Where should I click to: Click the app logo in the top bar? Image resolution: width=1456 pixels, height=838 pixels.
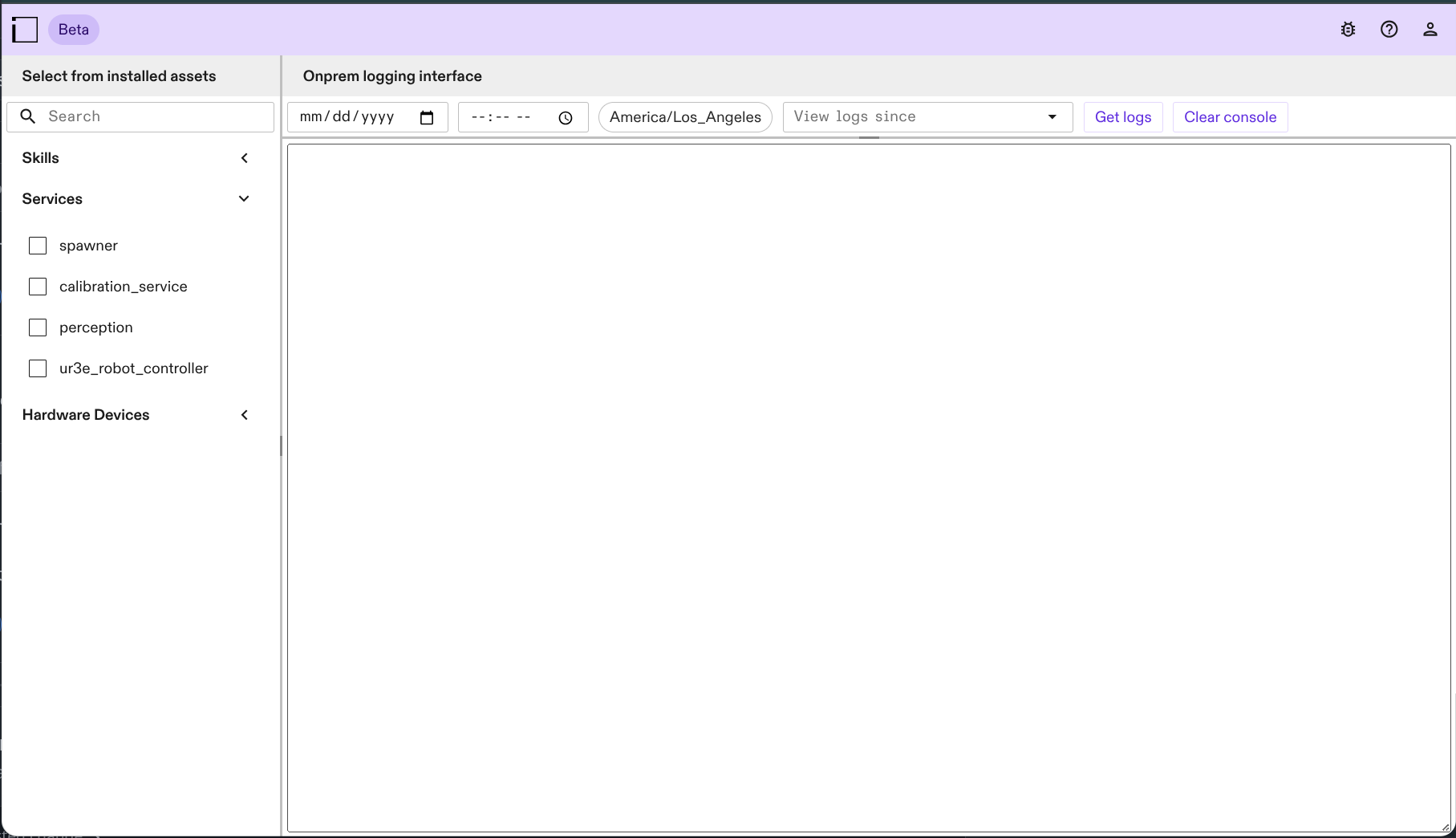click(x=25, y=29)
